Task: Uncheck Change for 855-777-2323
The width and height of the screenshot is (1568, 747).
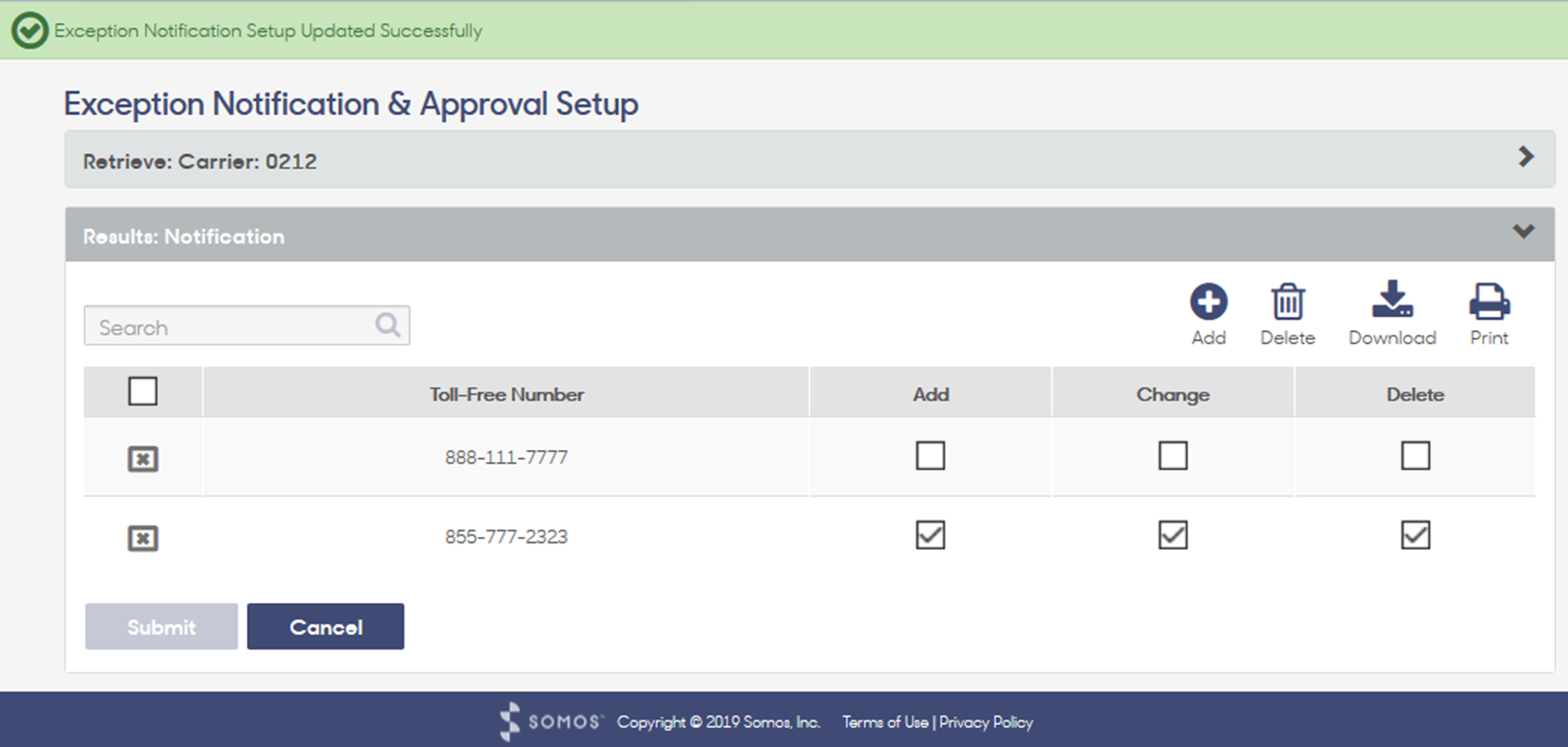Action: click(x=1173, y=535)
